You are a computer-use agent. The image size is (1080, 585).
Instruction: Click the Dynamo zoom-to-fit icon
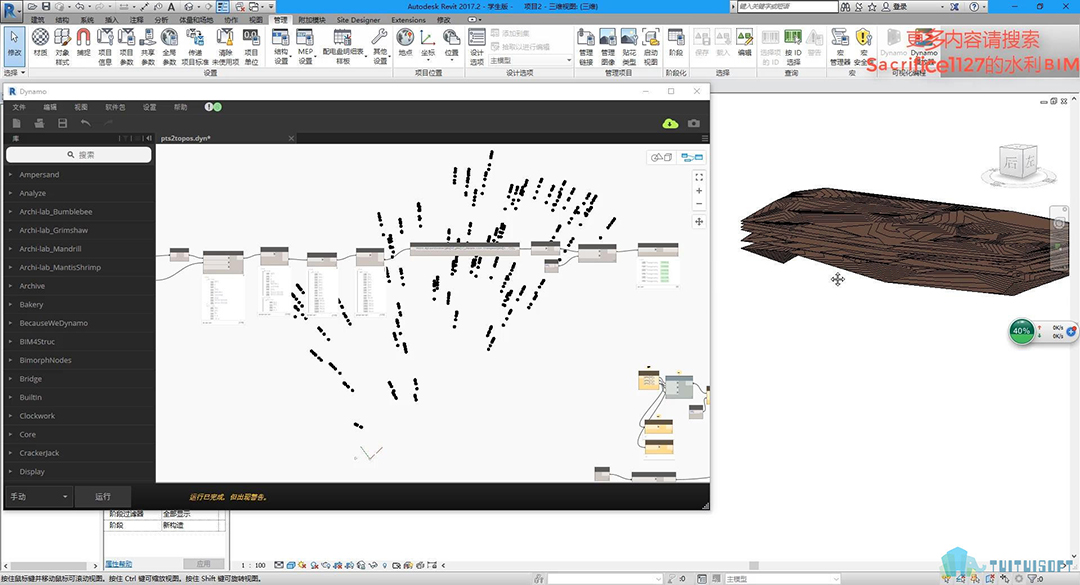(x=698, y=177)
